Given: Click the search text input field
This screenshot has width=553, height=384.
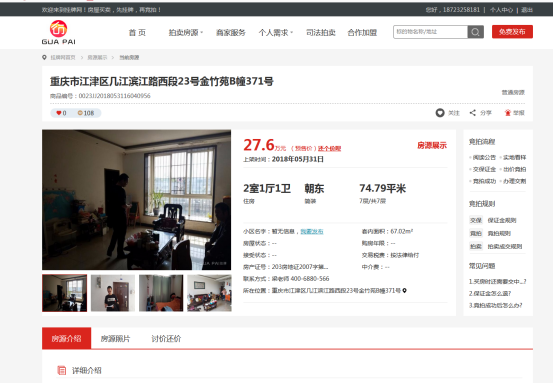Looking at the screenshot, I should pos(431,32).
